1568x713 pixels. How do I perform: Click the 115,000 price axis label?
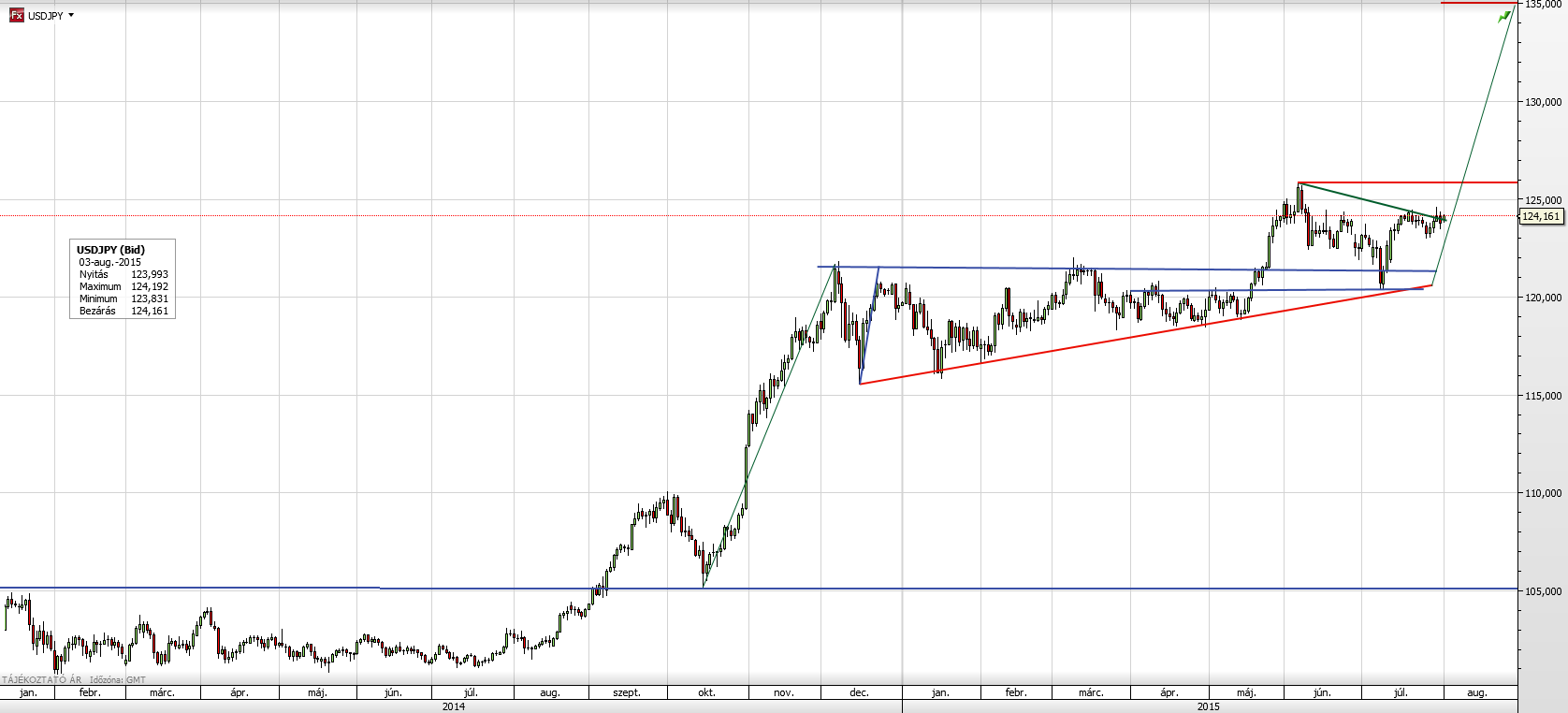click(1544, 396)
